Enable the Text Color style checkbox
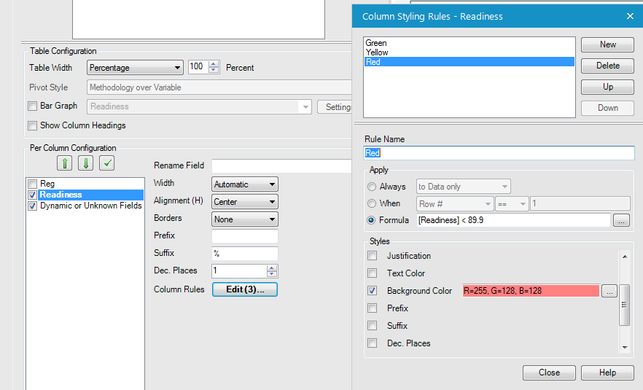 [x=372, y=273]
